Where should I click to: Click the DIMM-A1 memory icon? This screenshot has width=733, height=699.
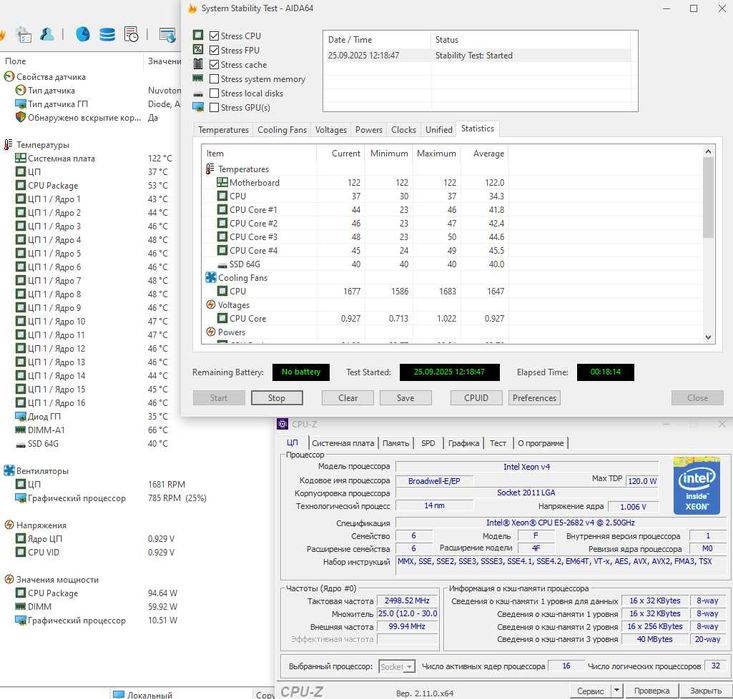pyautogui.click(x=21, y=429)
